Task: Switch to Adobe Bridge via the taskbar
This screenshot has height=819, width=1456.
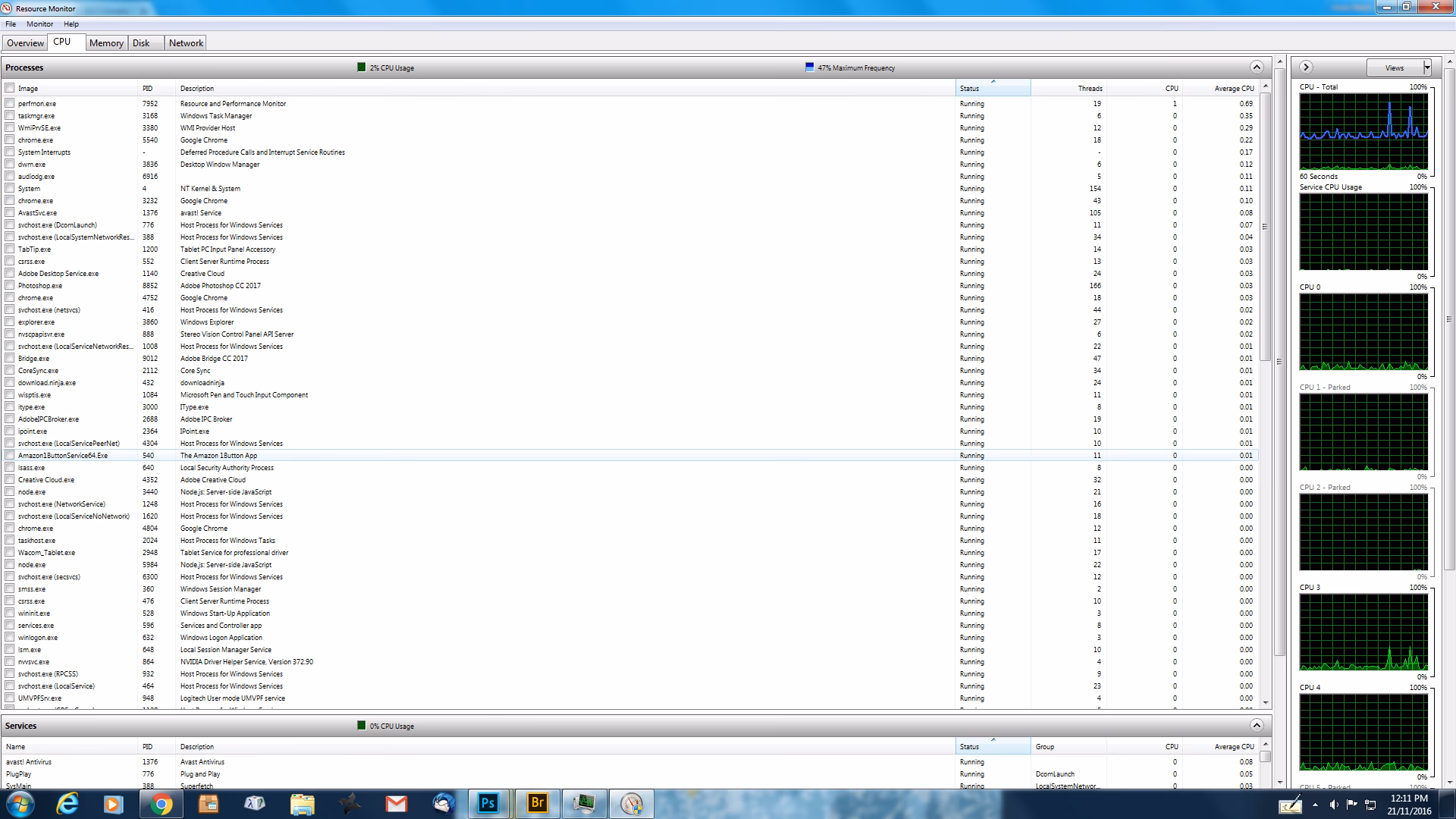Action: click(x=538, y=804)
